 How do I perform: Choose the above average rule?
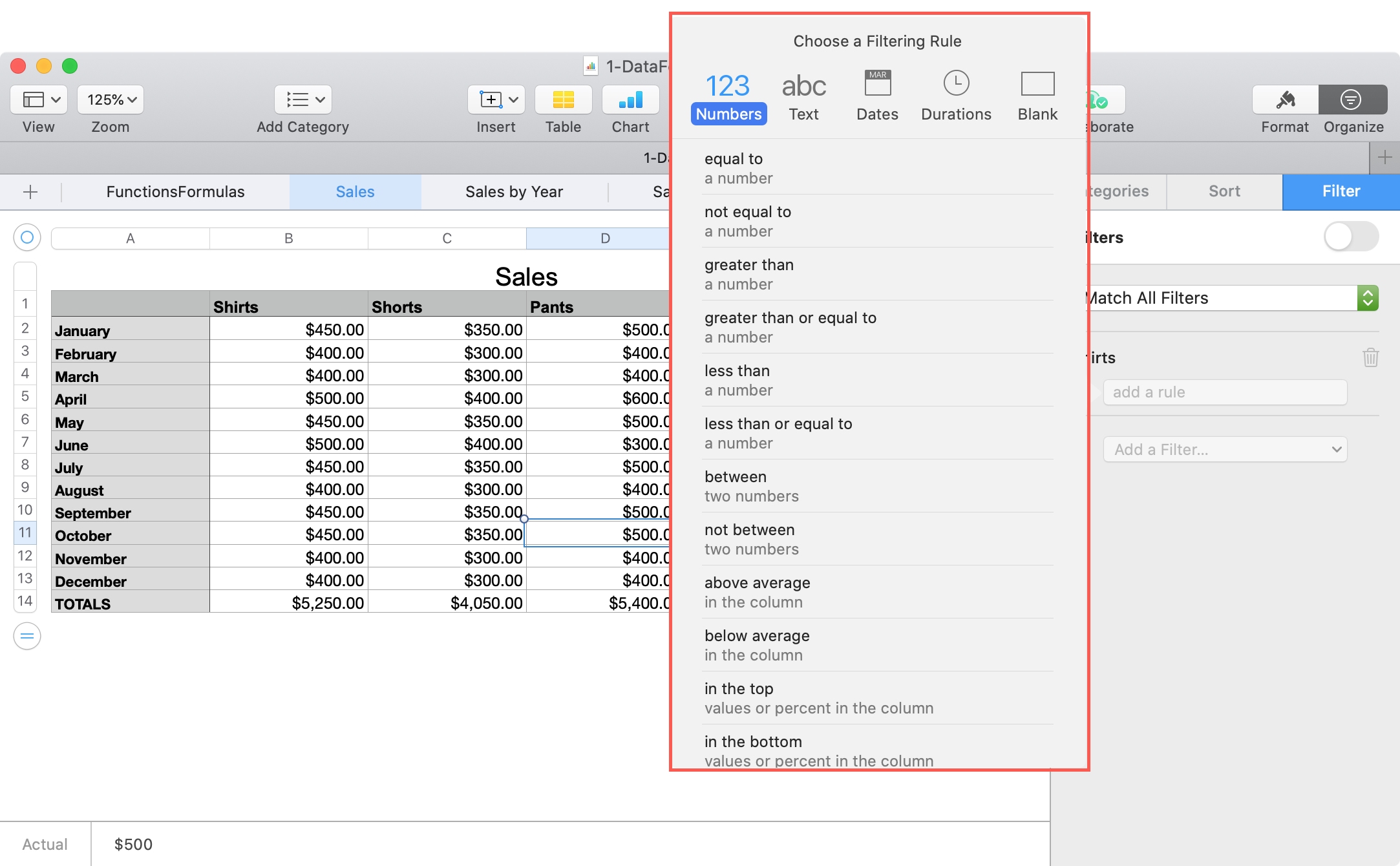[x=878, y=592]
